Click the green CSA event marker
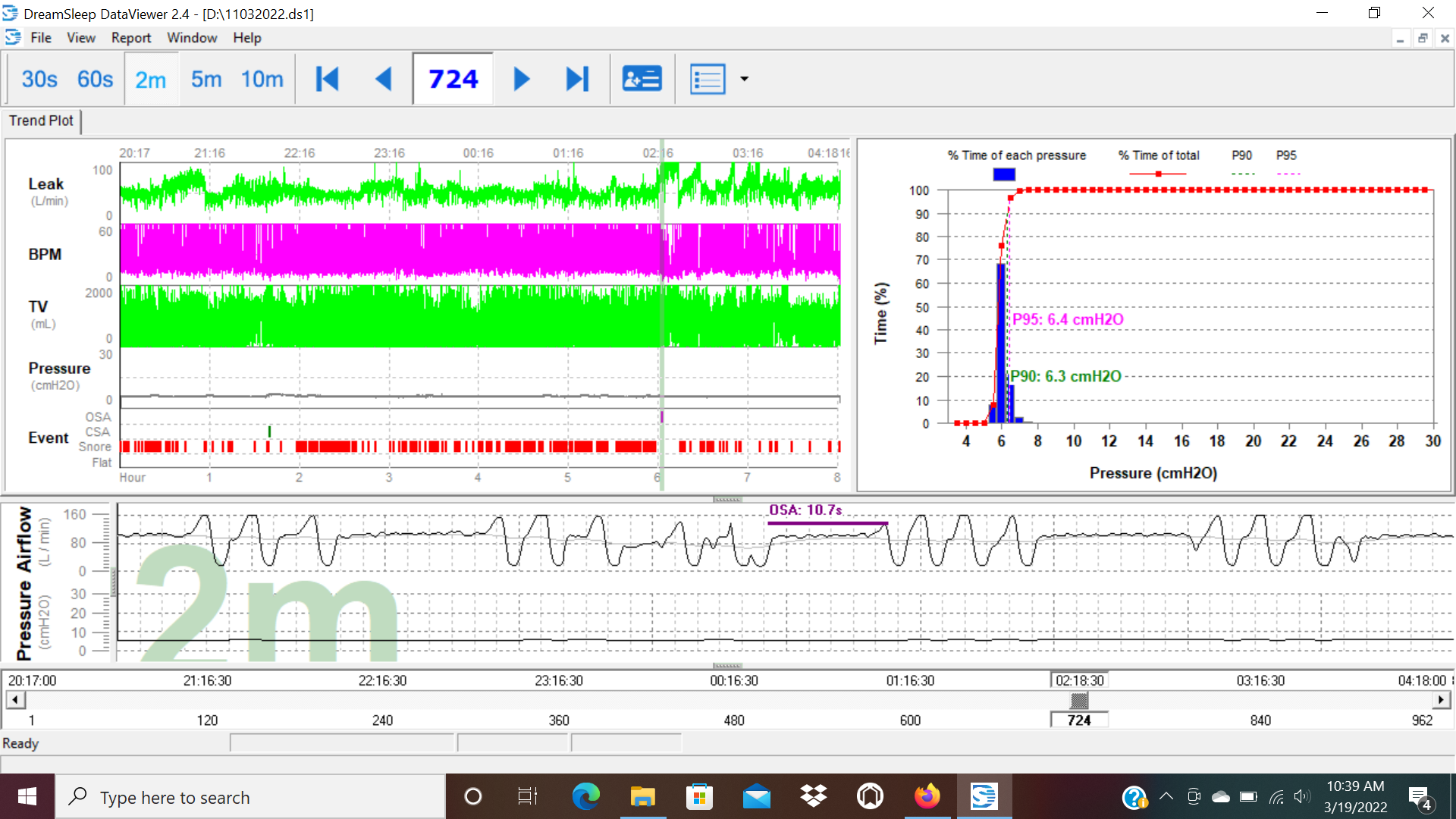1456x819 pixels. click(x=269, y=431)
